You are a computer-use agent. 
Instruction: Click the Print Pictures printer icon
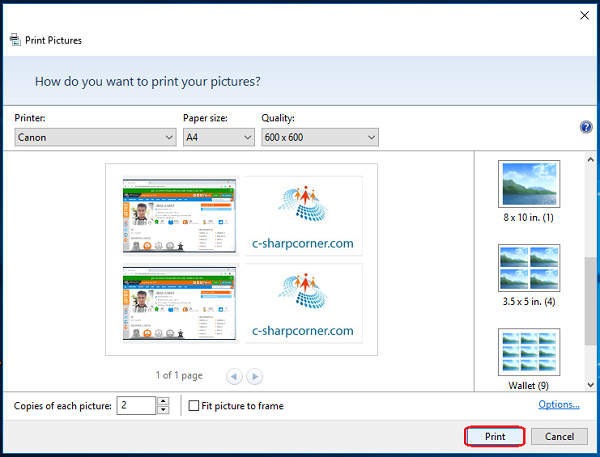pyautogui.click(x=15, y=39)
